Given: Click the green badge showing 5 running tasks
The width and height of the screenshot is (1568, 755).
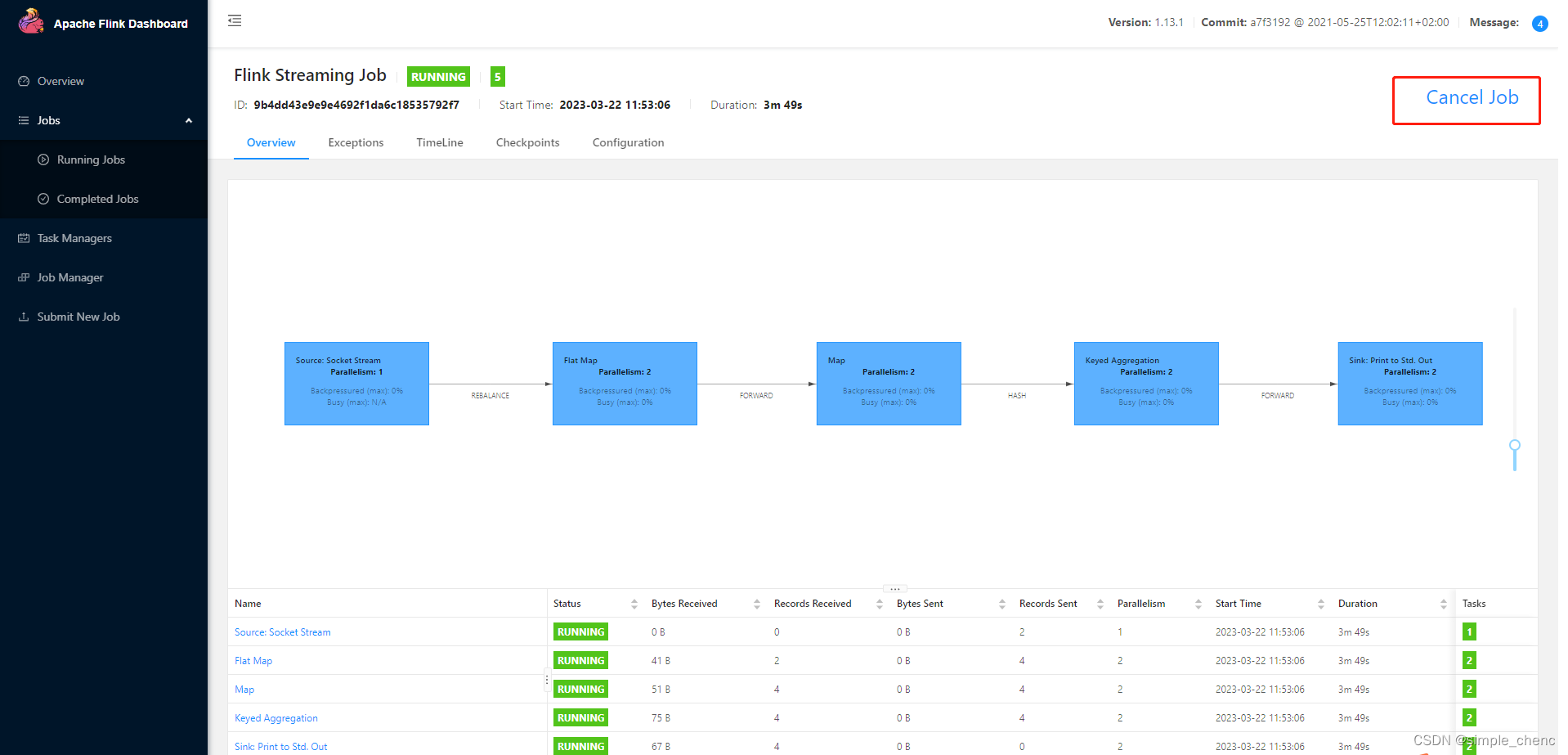Looking at the screenshot, I should (x=497, y=77).
